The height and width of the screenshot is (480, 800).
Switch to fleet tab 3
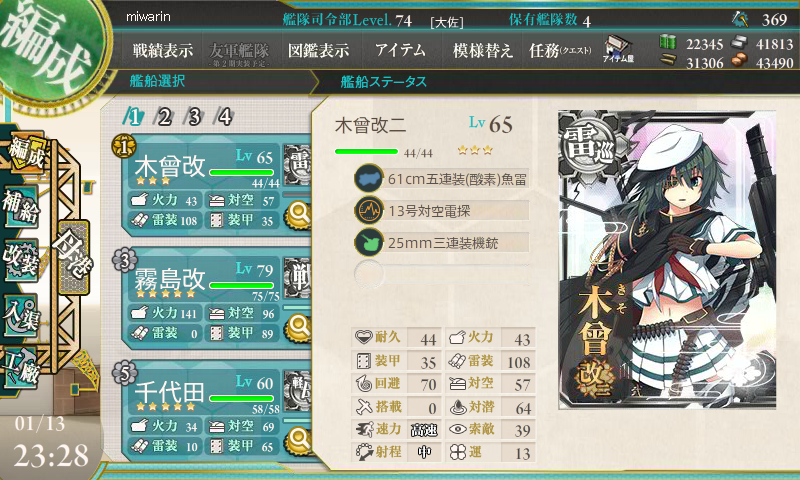click(x=194, y=117)
